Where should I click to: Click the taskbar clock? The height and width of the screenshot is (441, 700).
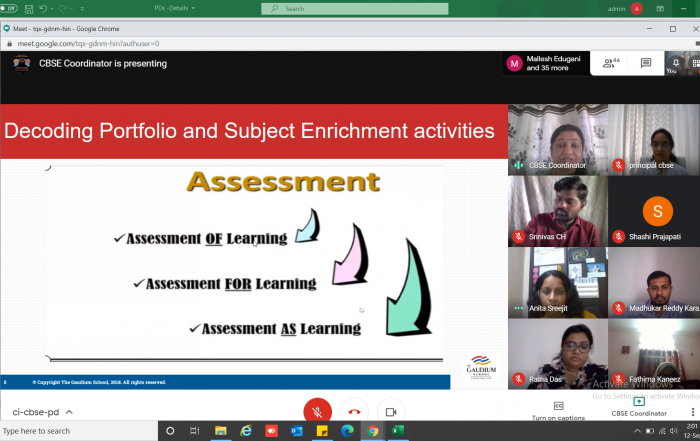click(x=692, y=431)
